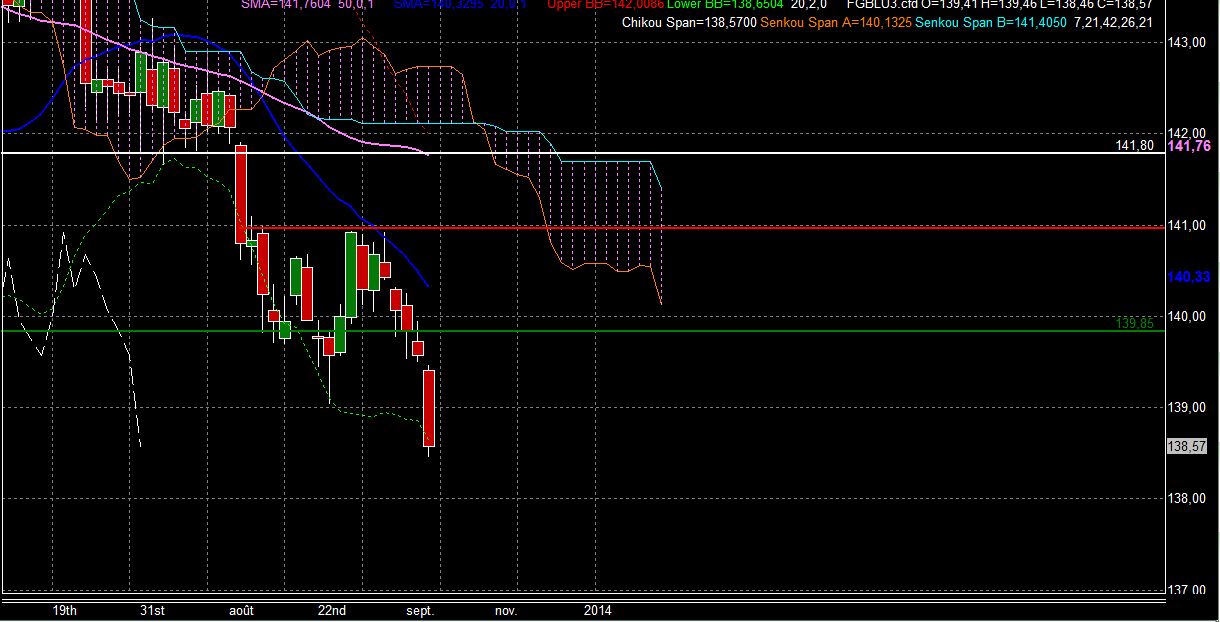Click the red Upper BB=142,0086 label
The height and width of the screenshot is (622, 1220).
tap(605, 5)
